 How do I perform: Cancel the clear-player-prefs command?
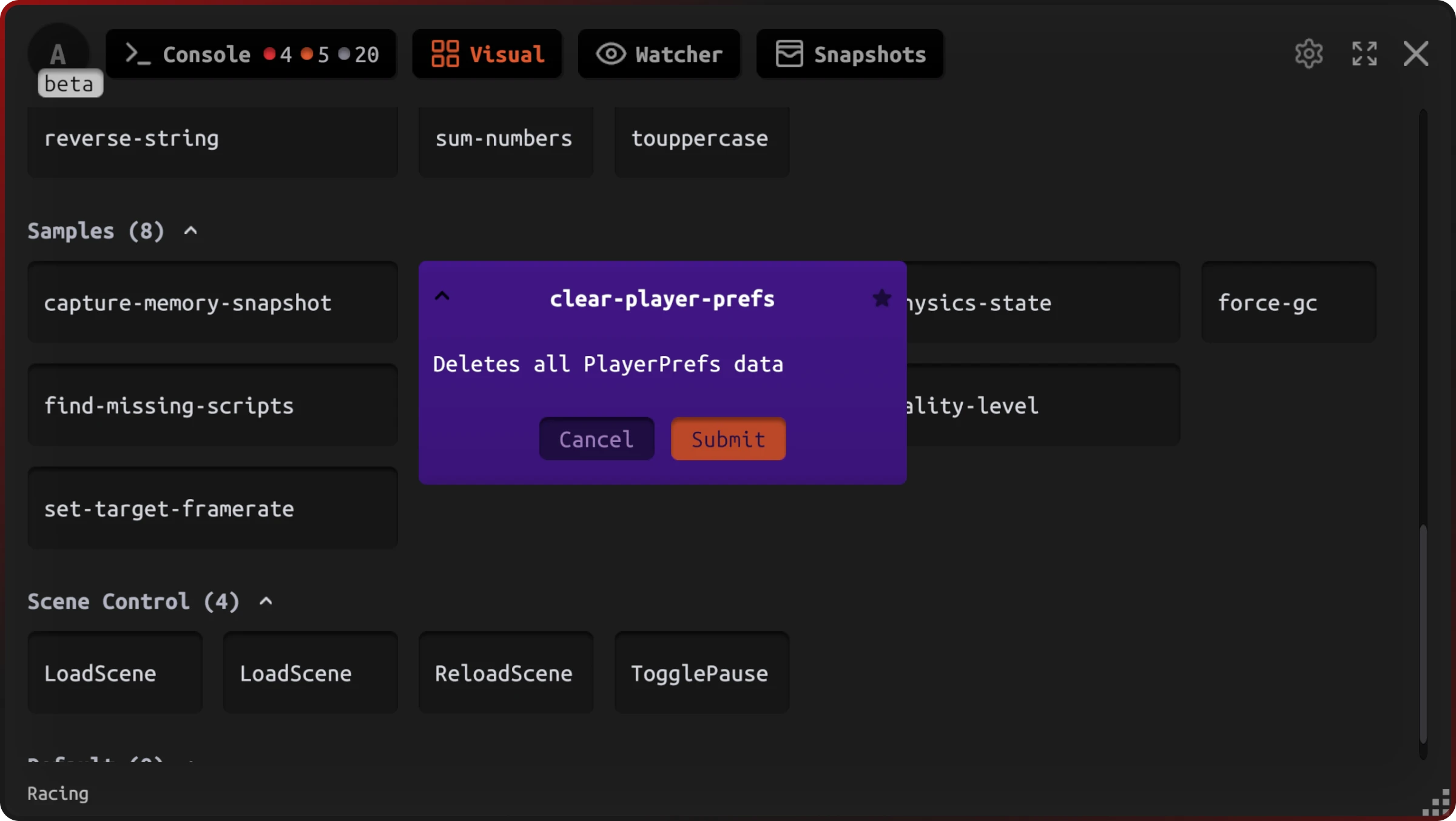[x=596, y=439]
